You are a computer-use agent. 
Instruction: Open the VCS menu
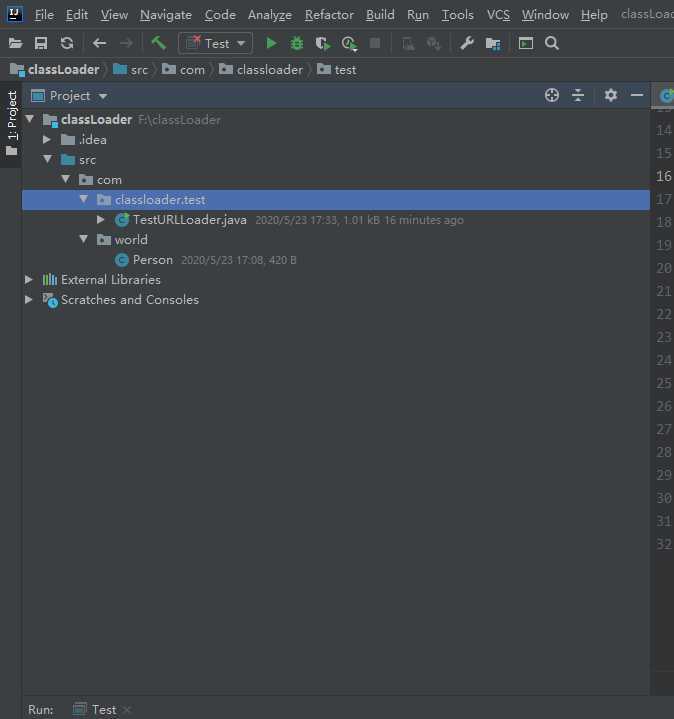click(x=498, y=15)
